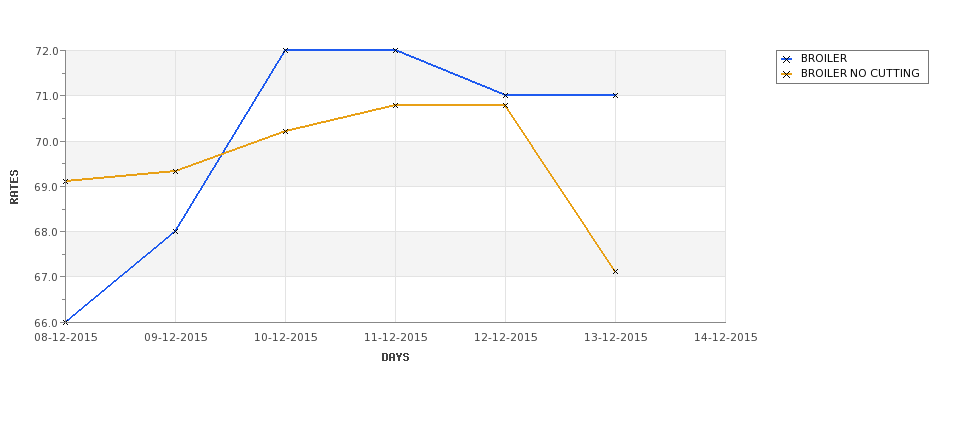Select the BROILER legend label

[824, 58]
